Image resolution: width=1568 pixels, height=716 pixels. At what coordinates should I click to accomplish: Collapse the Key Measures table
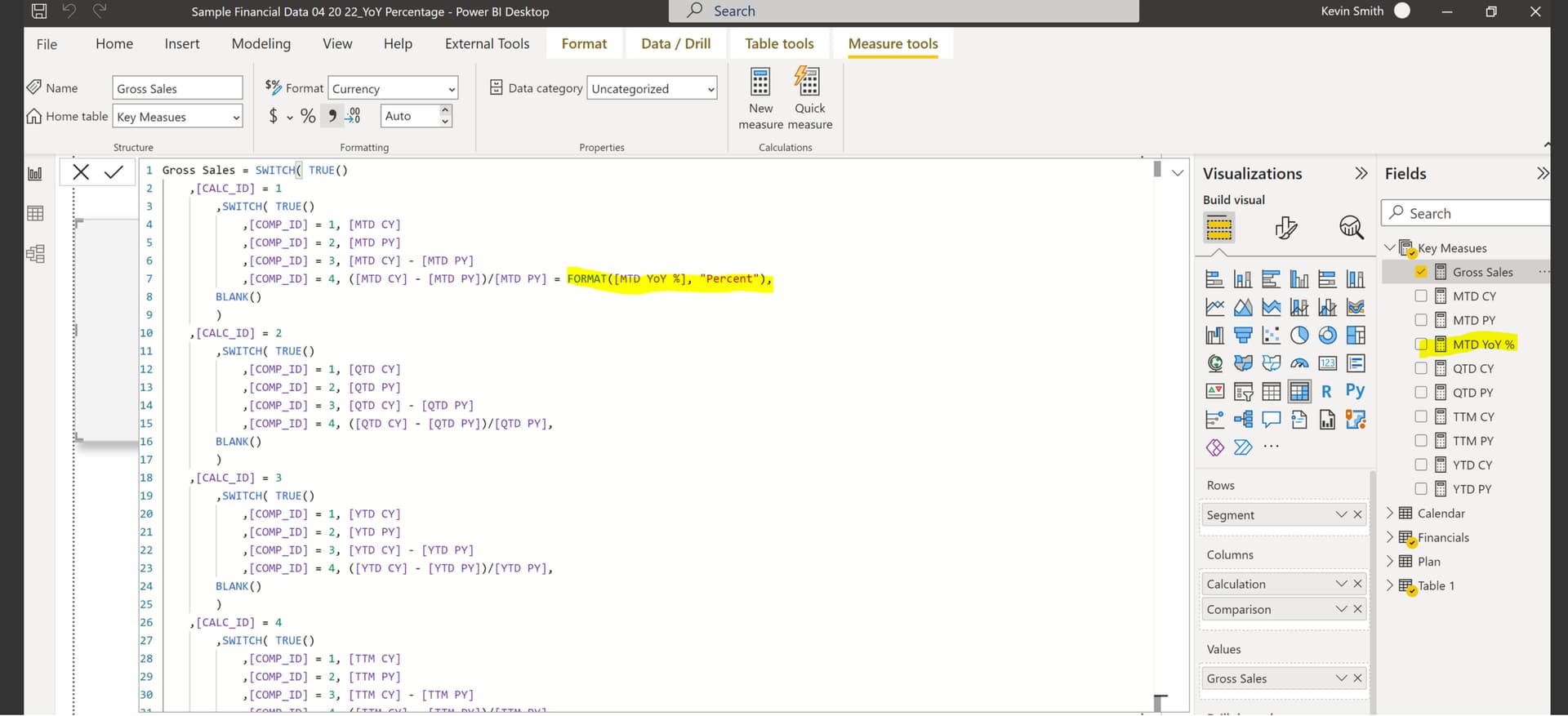pyautogui.click(x=1390, y=247)
